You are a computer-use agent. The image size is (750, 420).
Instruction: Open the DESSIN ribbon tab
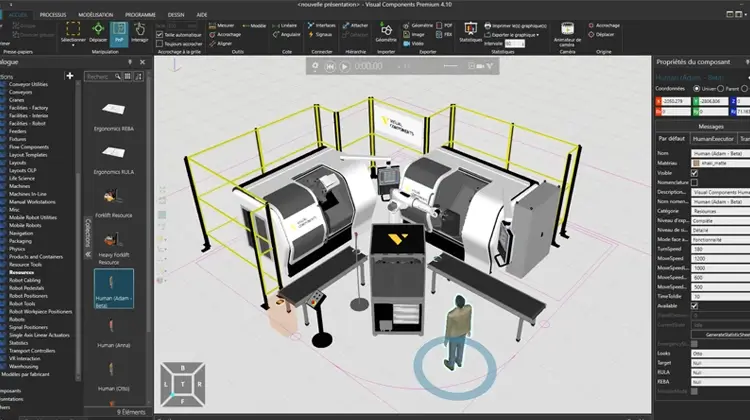pos(176,15)
